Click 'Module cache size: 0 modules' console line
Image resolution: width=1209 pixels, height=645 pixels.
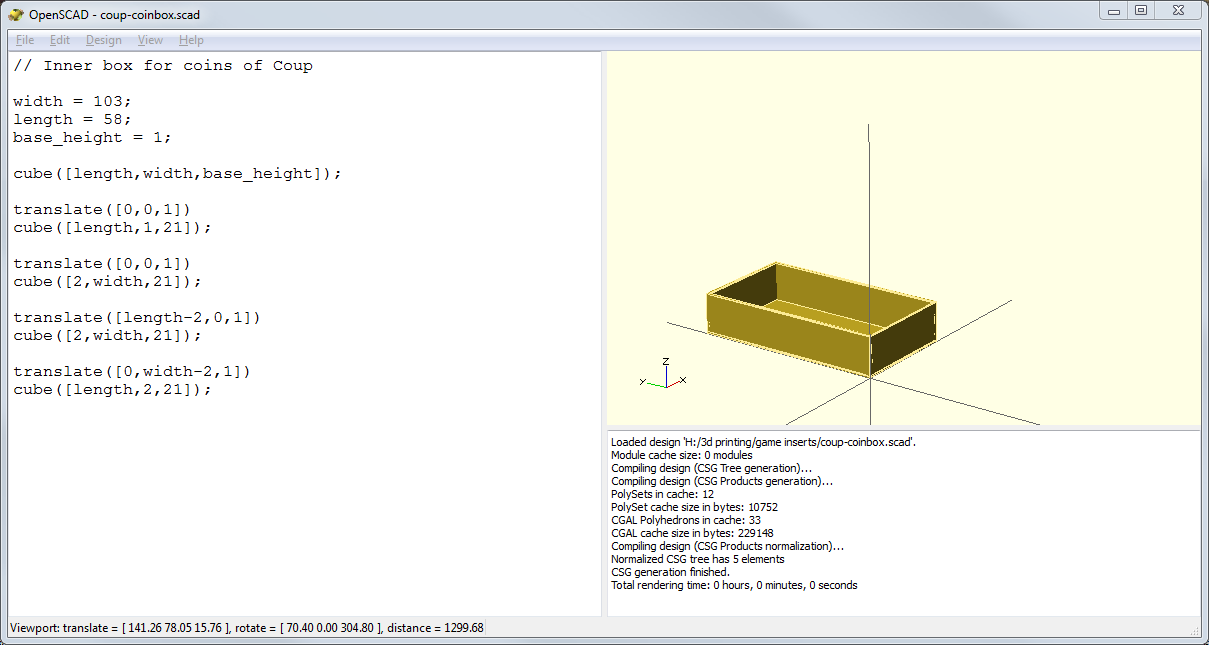681,455
